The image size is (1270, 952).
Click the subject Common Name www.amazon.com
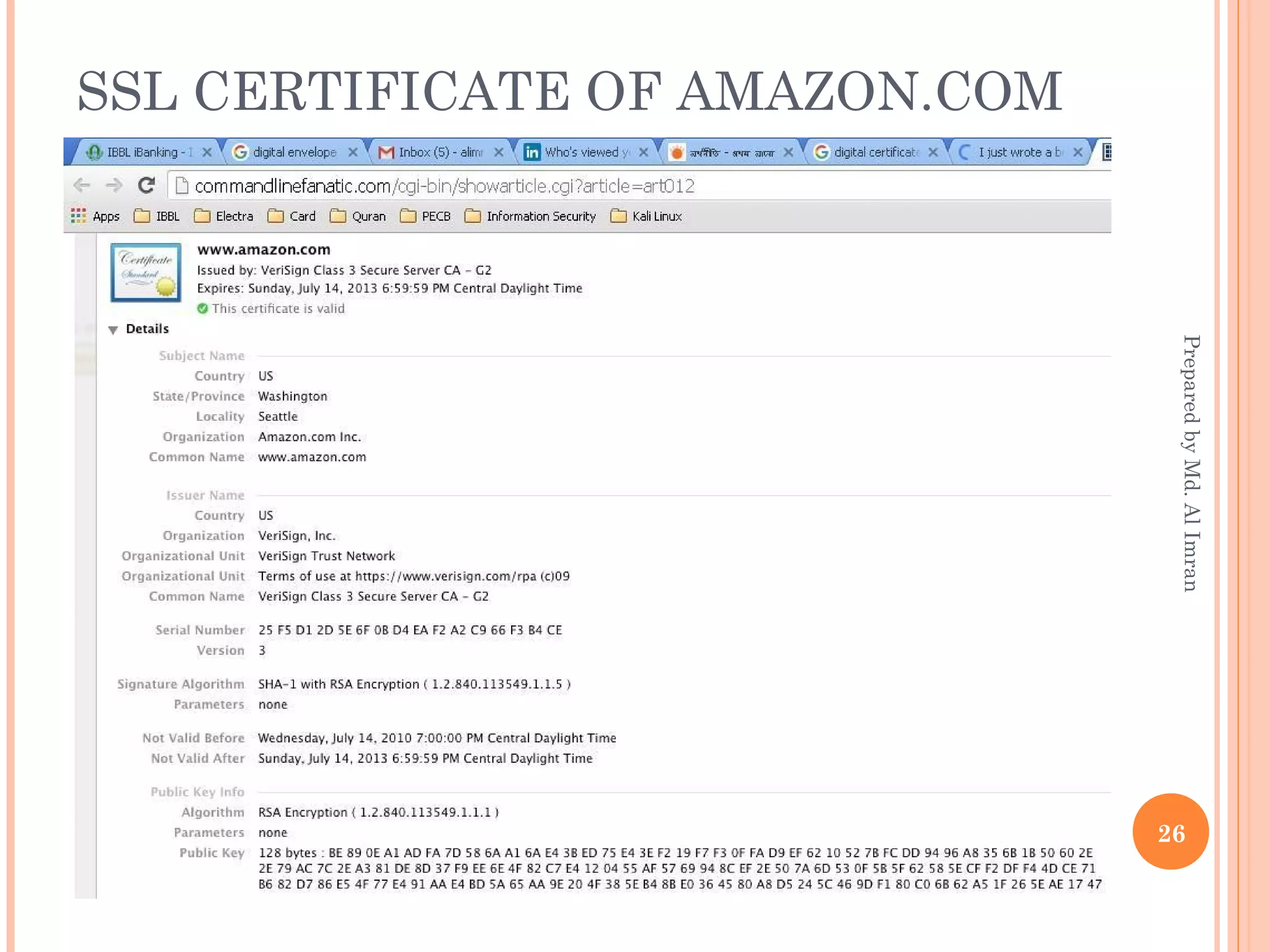tap(312, 457)
